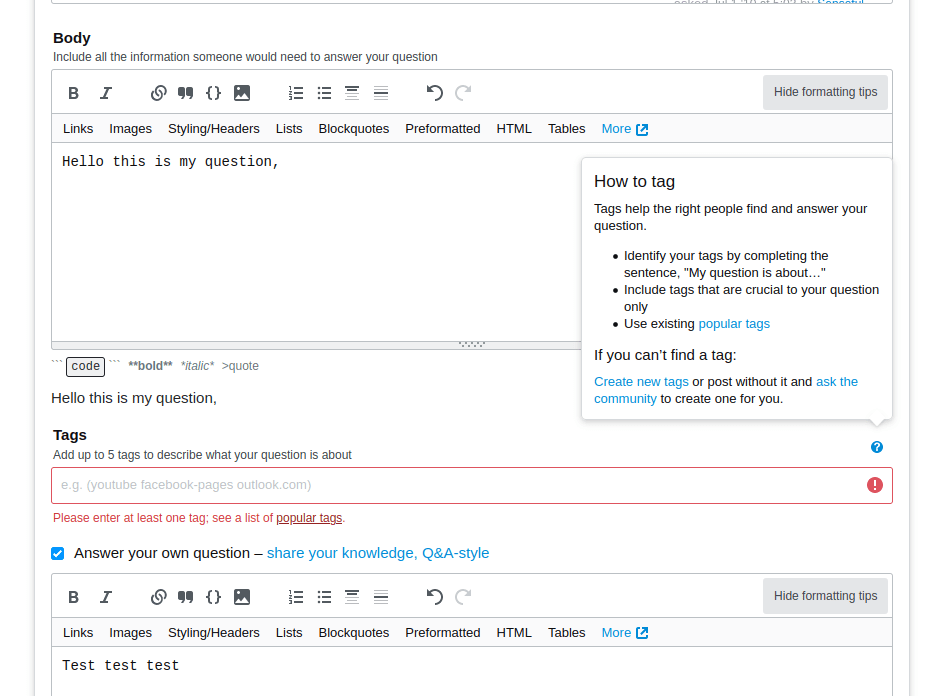Open Blockquotes tab in answer editor
Viewport: 946px width, 696px height.
354,633
